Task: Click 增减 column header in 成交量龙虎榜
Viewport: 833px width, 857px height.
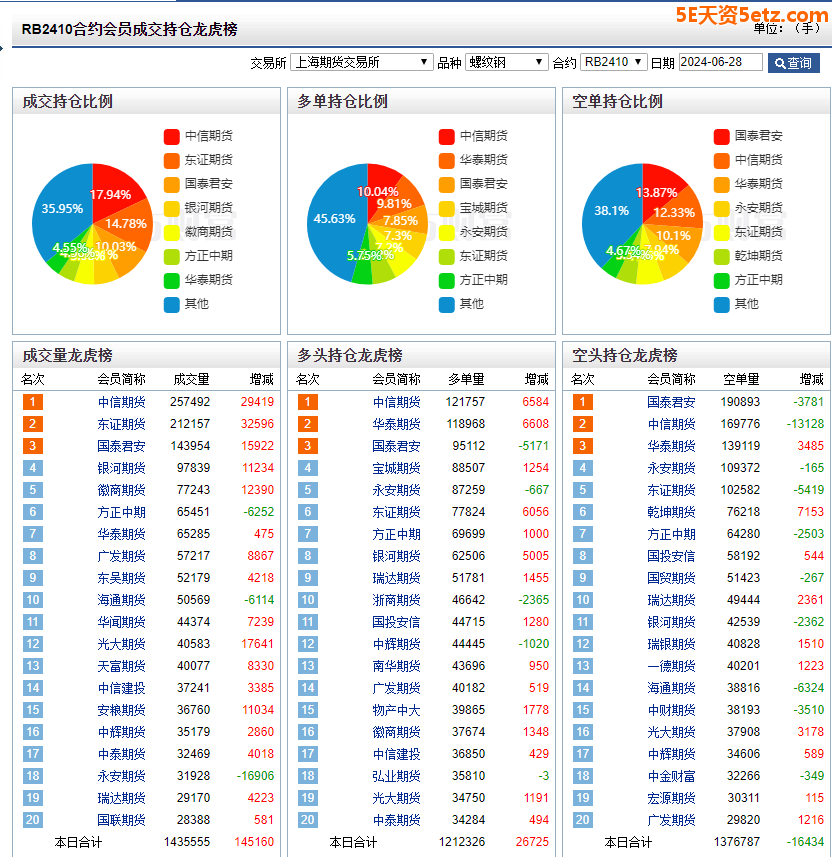Action: pyautogui.click(x=261, y=379)
